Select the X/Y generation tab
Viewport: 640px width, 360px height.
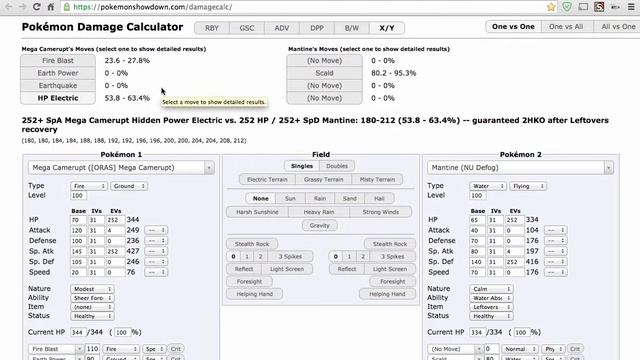tap(387, 28)
